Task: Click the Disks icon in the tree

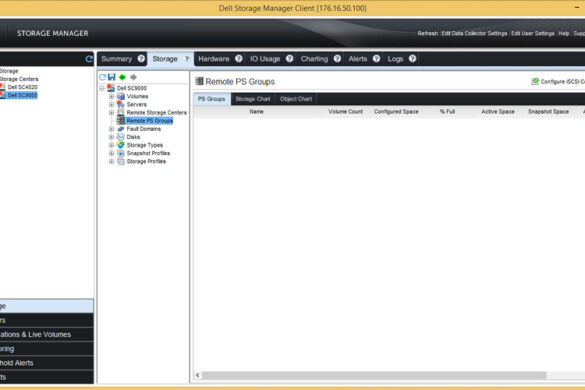Action: click(121, 137)
